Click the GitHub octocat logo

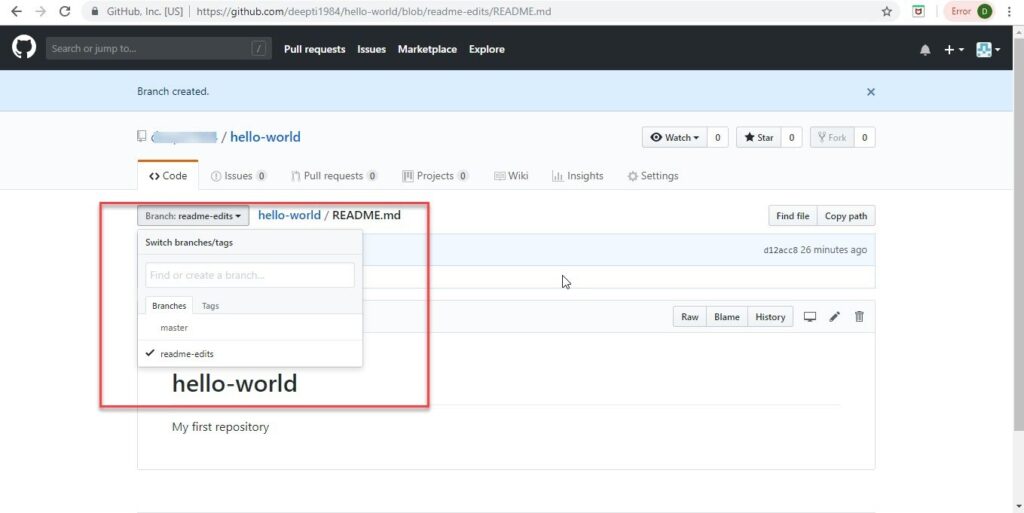24,48
